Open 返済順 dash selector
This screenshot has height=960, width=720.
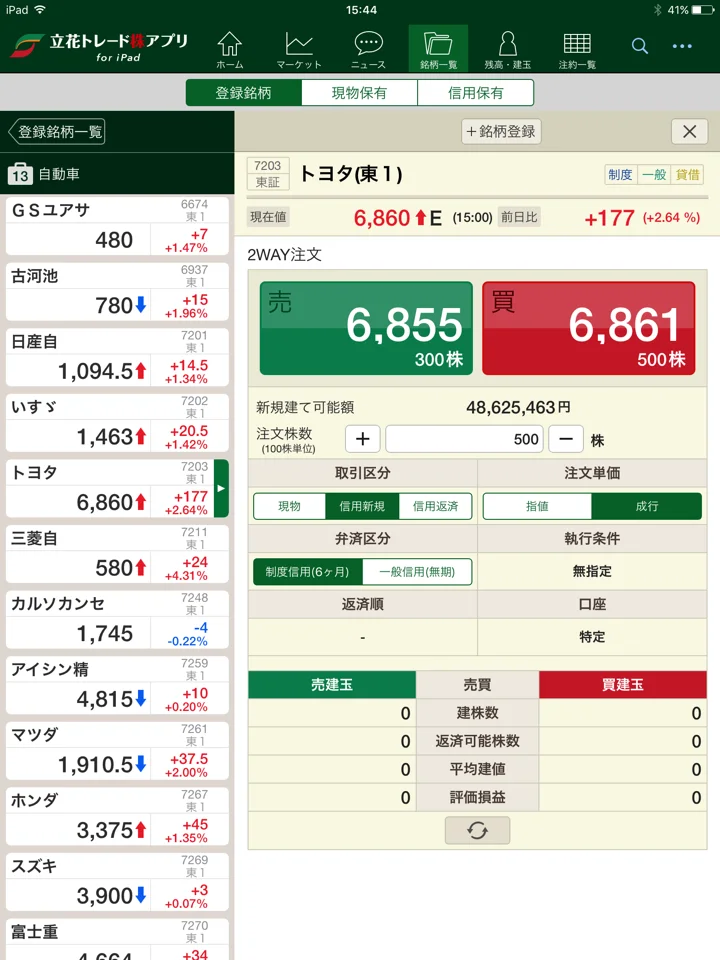[x=362, y=637]
